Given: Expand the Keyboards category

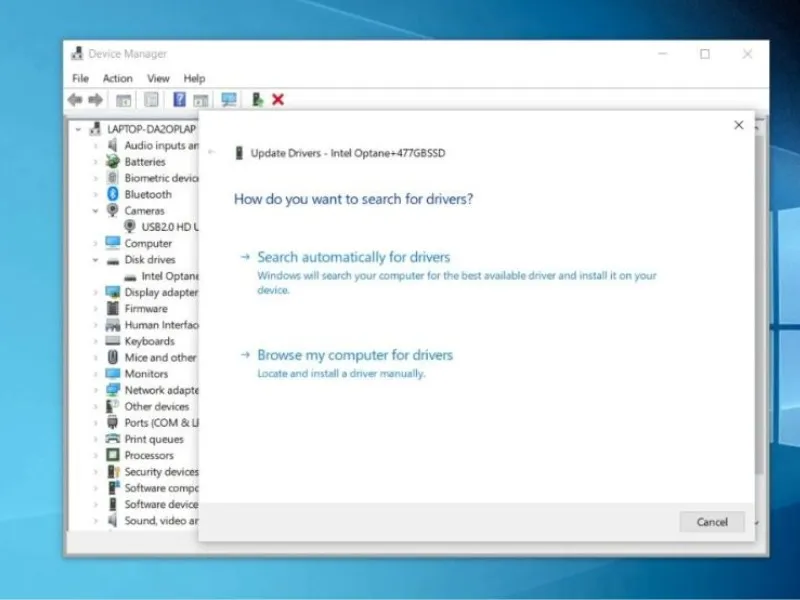Looking at the screenshot, I should click(96, 341).
